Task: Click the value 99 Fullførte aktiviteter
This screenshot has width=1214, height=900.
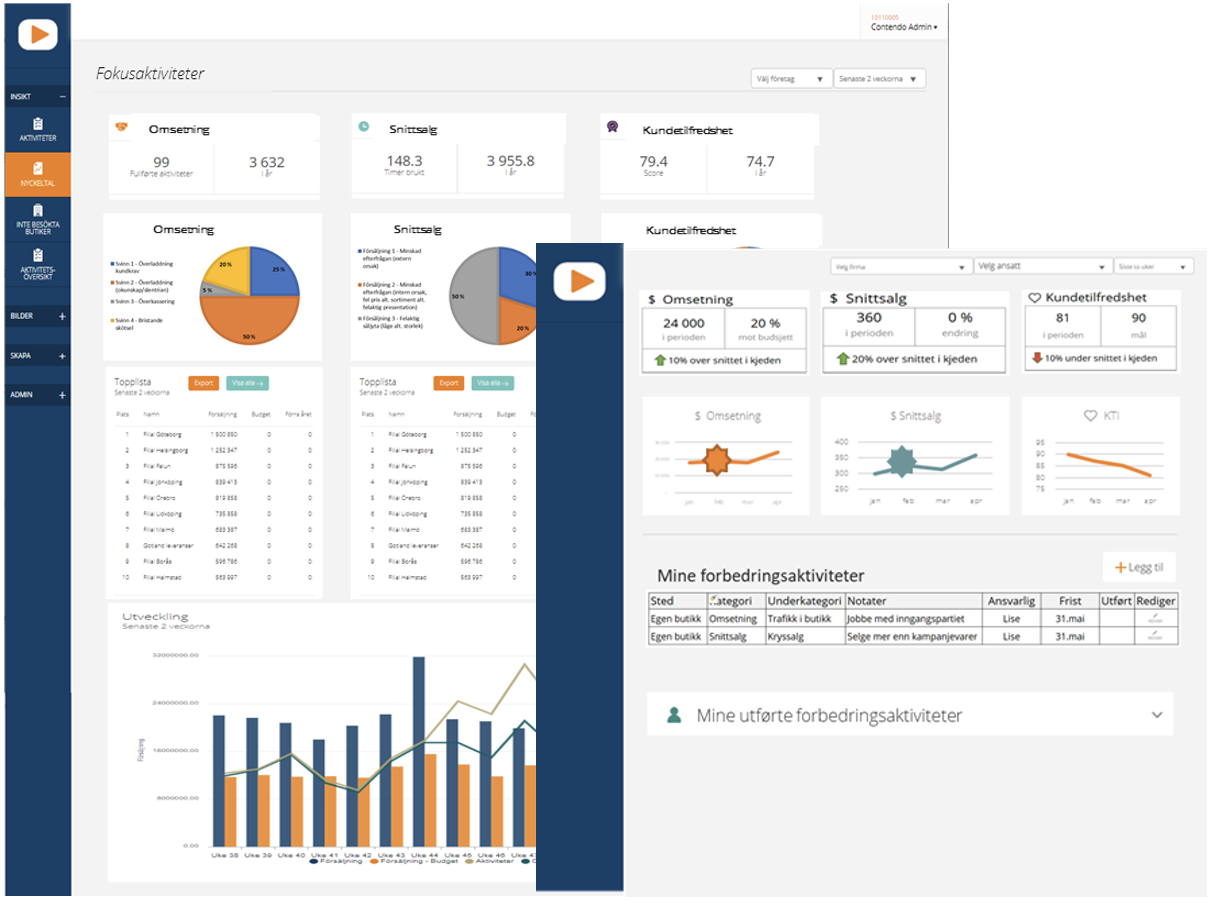Action: tap(161, 162)
